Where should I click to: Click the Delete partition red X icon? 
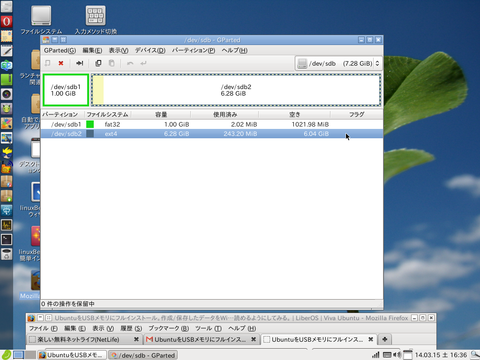pos(61,63)
